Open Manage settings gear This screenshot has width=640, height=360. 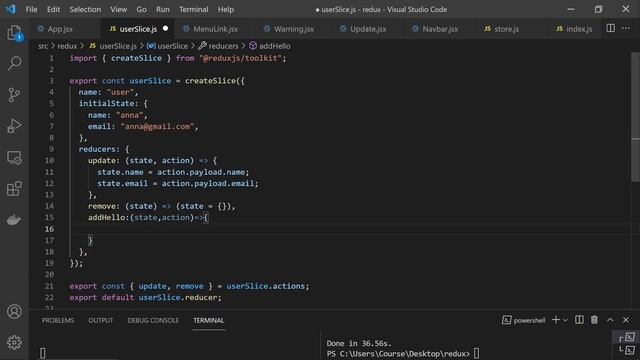pos(14,342)
